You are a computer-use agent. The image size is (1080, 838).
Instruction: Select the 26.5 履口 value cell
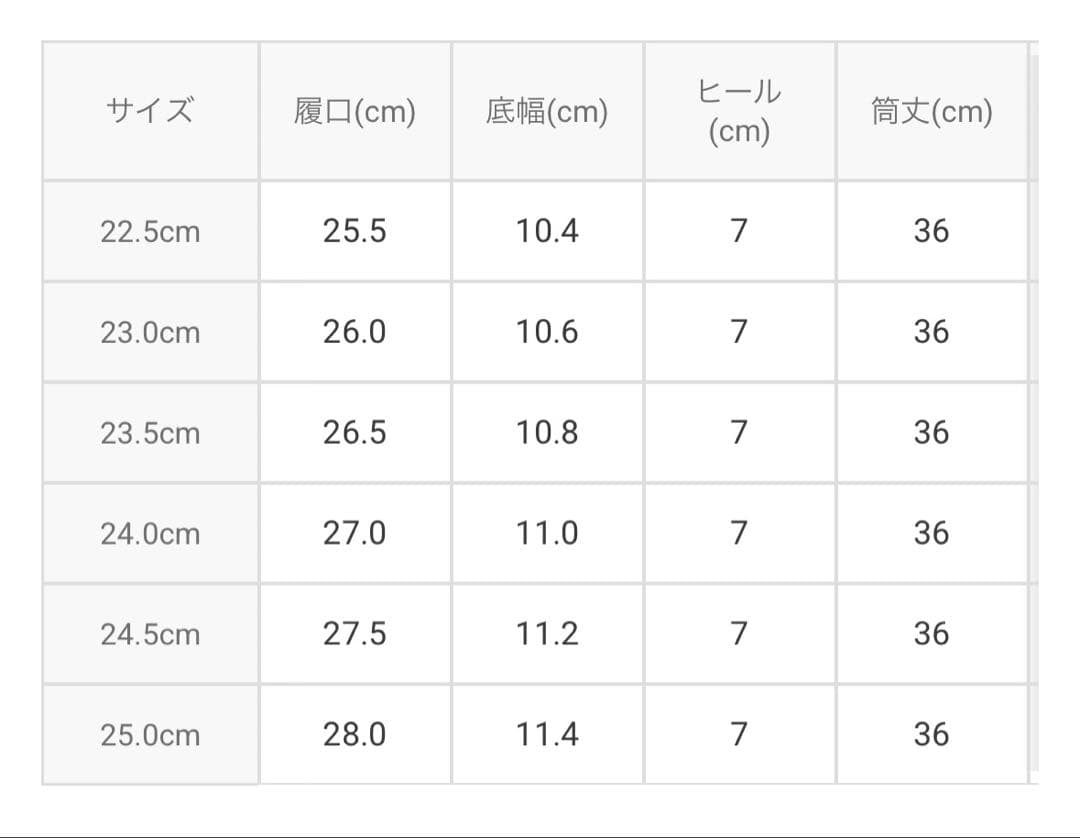click(355, 432)
